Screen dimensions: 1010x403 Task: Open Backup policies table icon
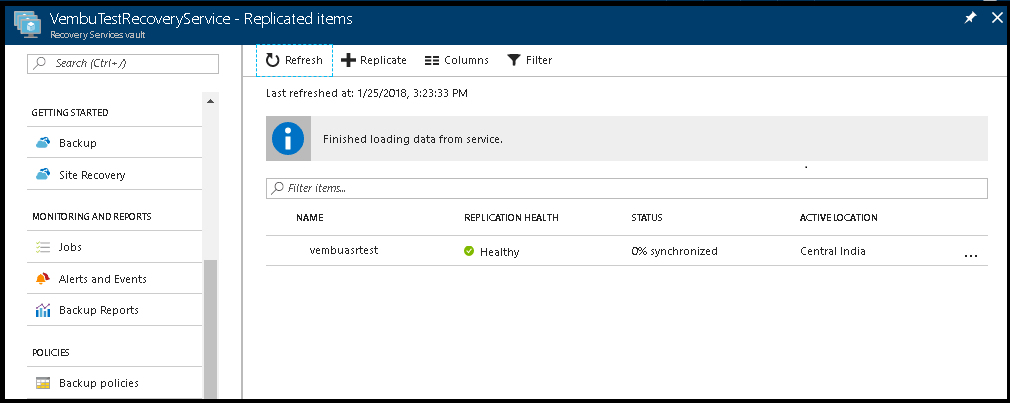(43, 383)
